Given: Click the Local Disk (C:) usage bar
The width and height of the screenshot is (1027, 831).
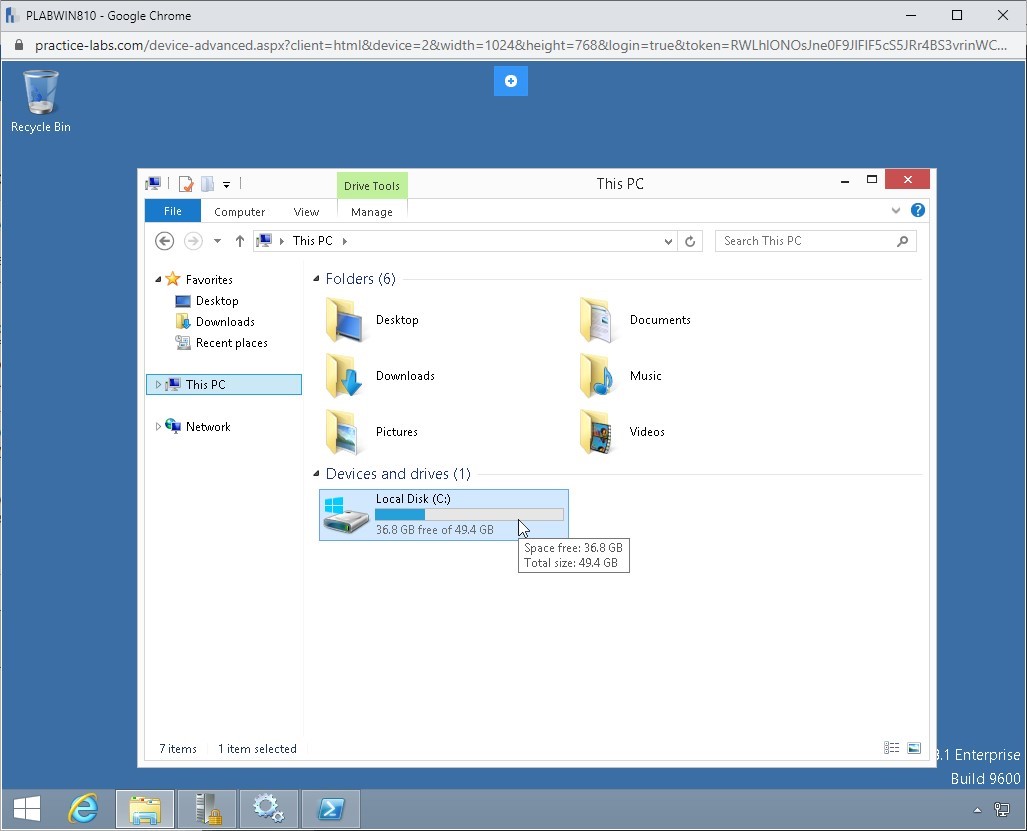Looking at the screenshot, I should click(x=469, y=515).
